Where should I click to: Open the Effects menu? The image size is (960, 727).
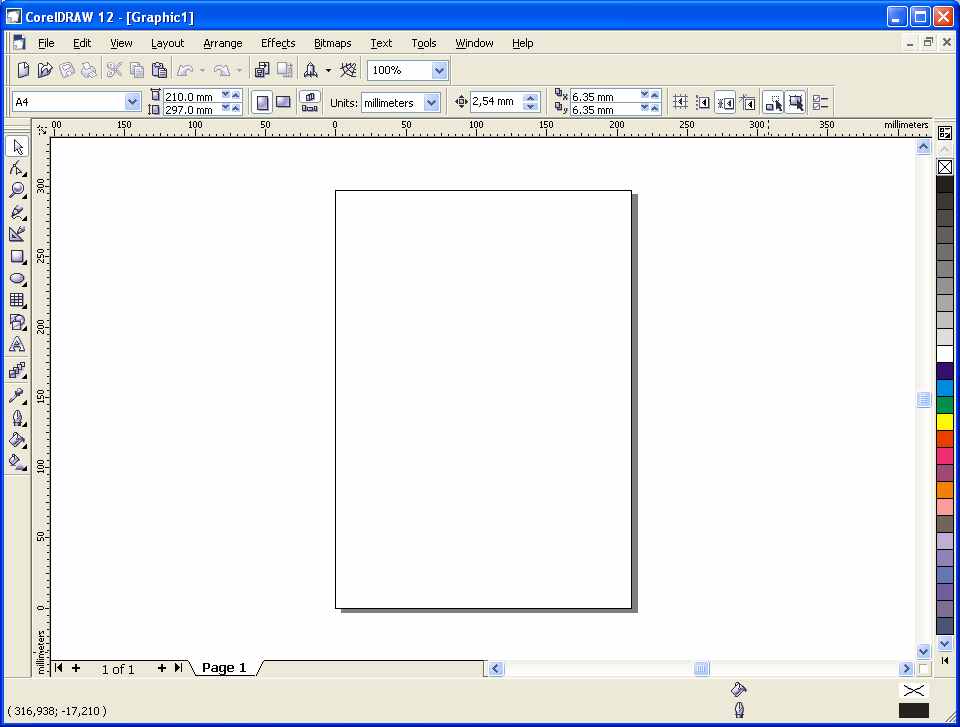click(277, 43)
